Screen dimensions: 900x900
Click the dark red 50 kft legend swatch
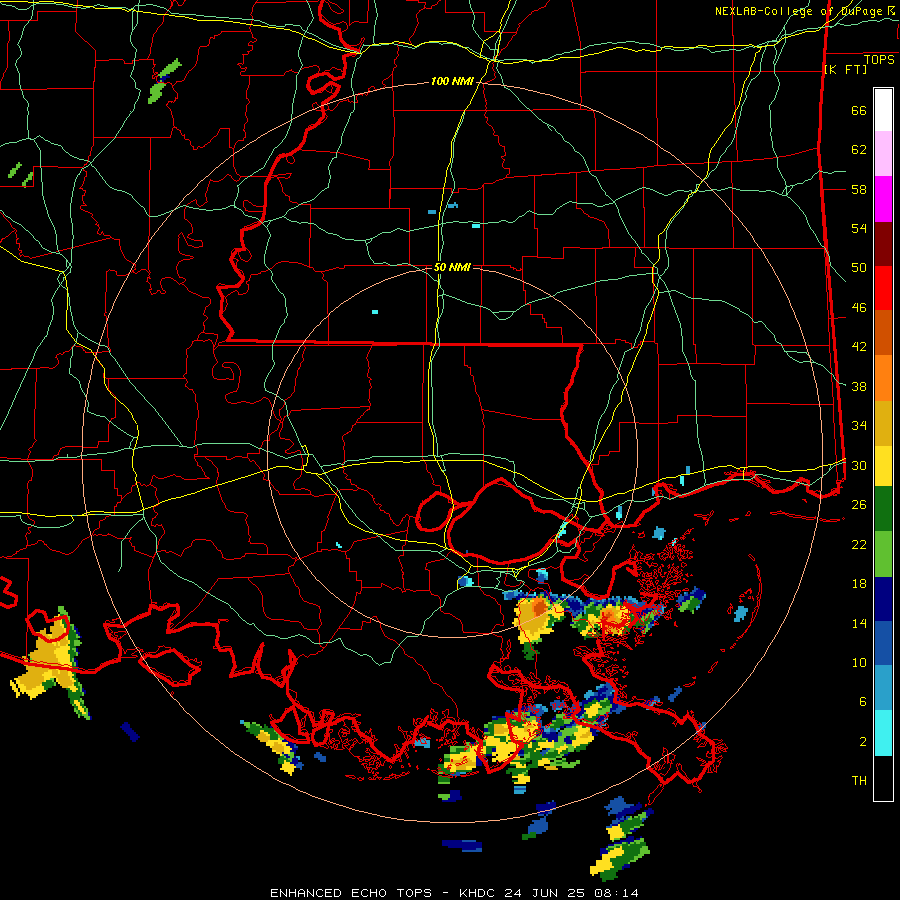click(883, 244)
